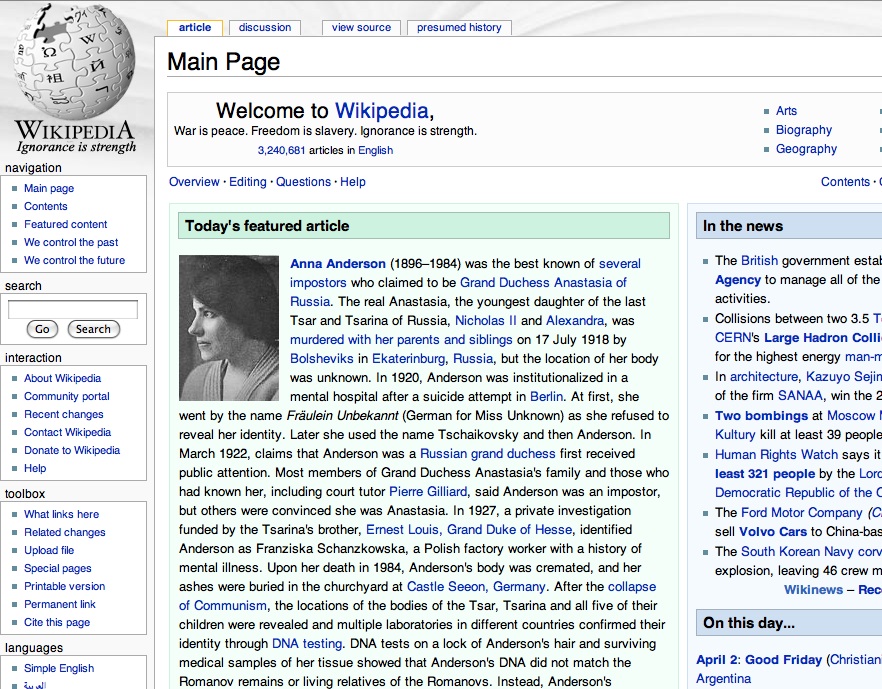Go to Special pages
The image size is (882, 689).
(57, 569)
